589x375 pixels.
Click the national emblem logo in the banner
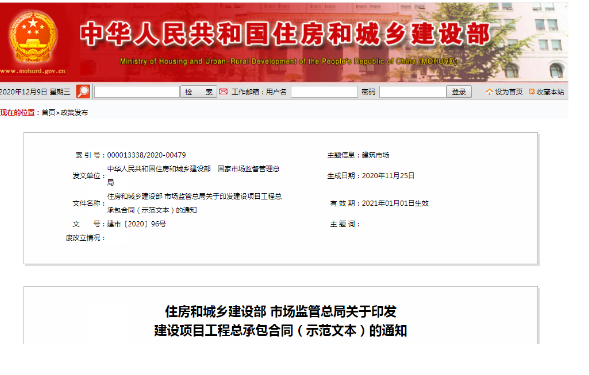pos(33,36)
